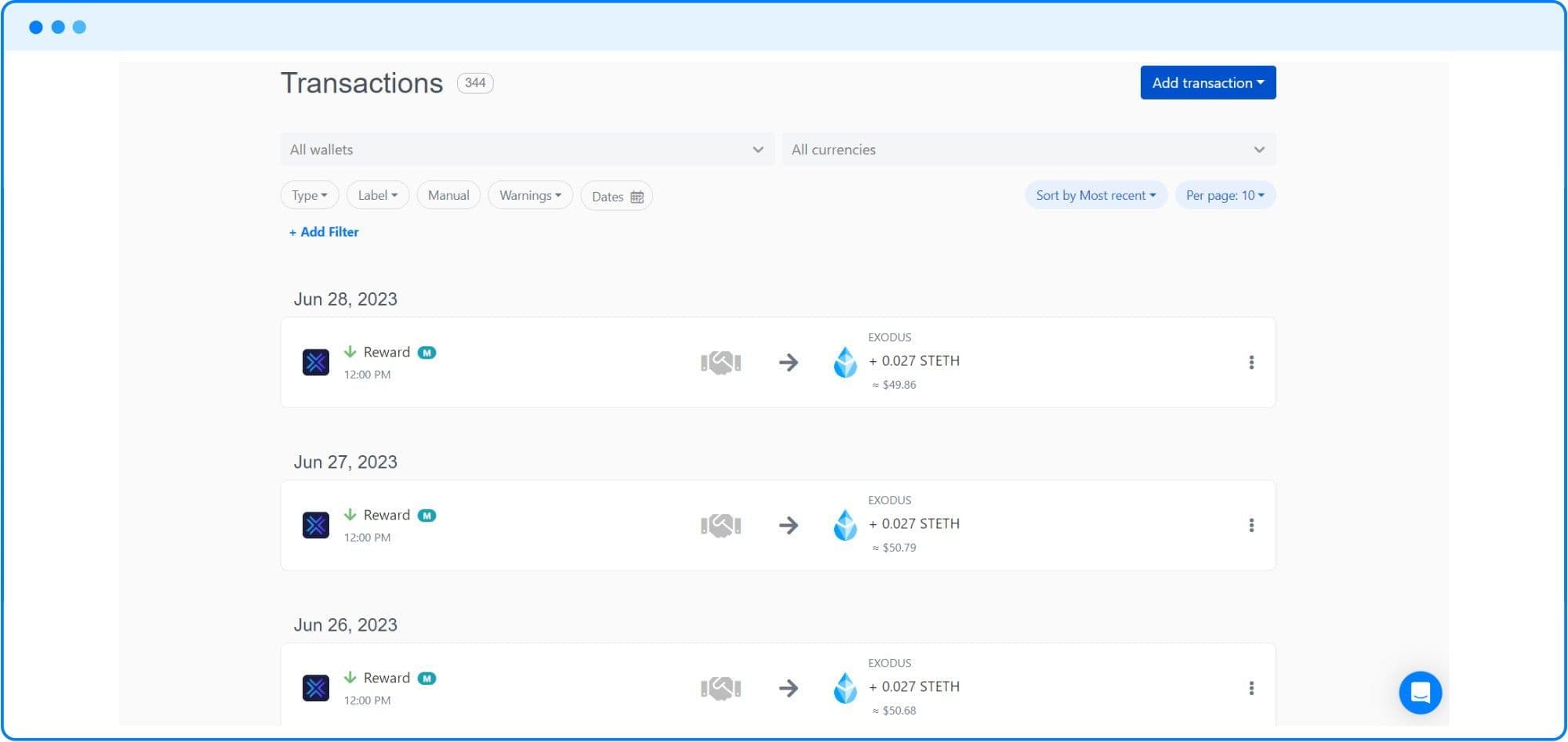
Task: Click green down arrow on Jun 27 reward
Action: tap(350, 515)
